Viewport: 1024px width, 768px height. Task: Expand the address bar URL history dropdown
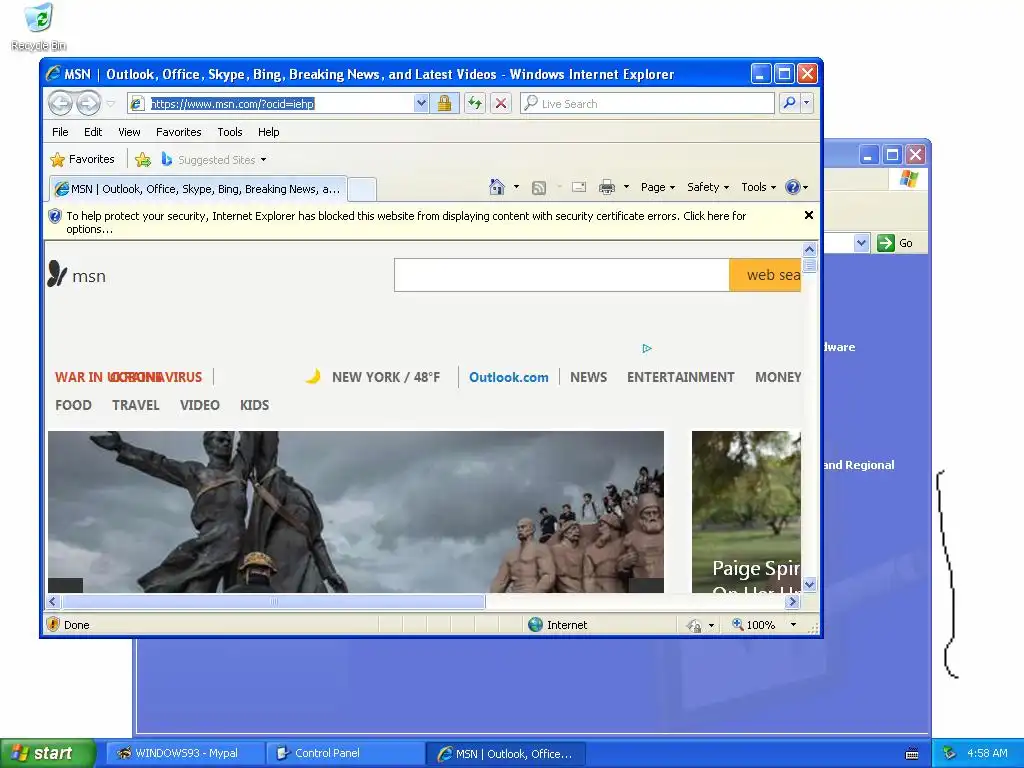pos(421,103)
